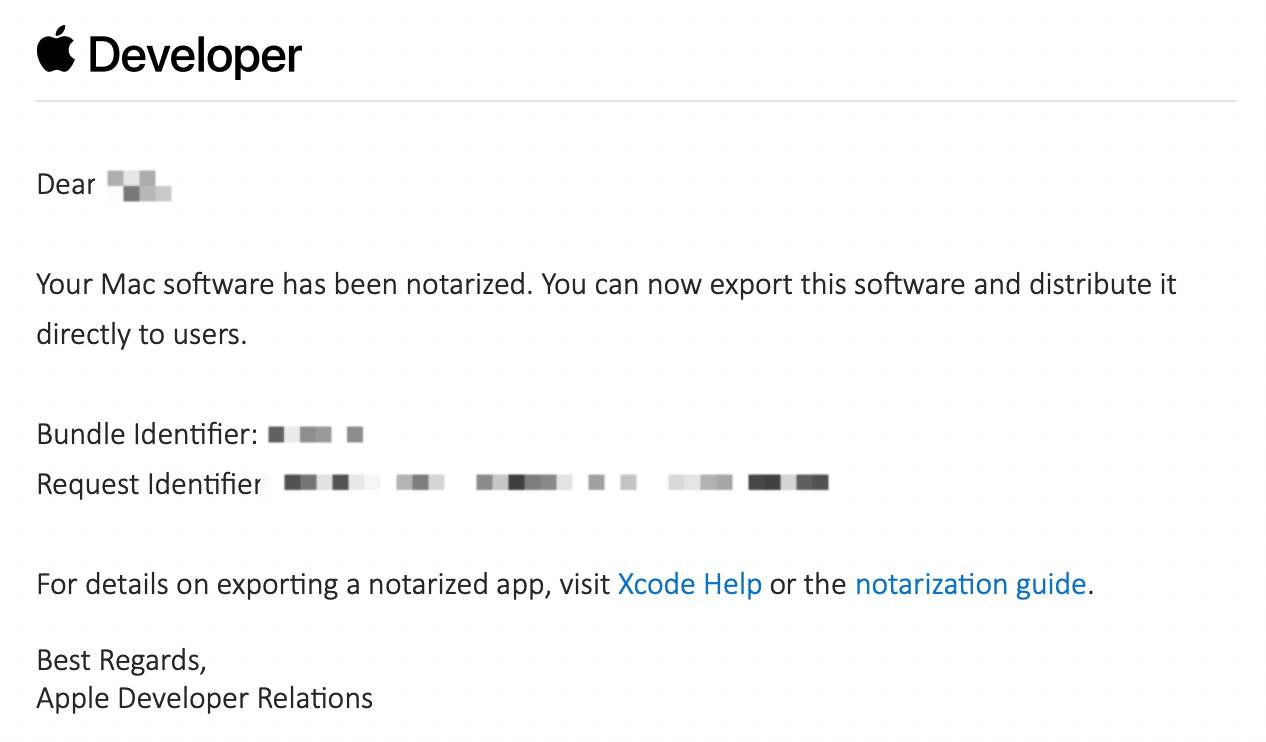
Task: Click the "Apple Developer Relations" signature
Action: click(204, 697)
